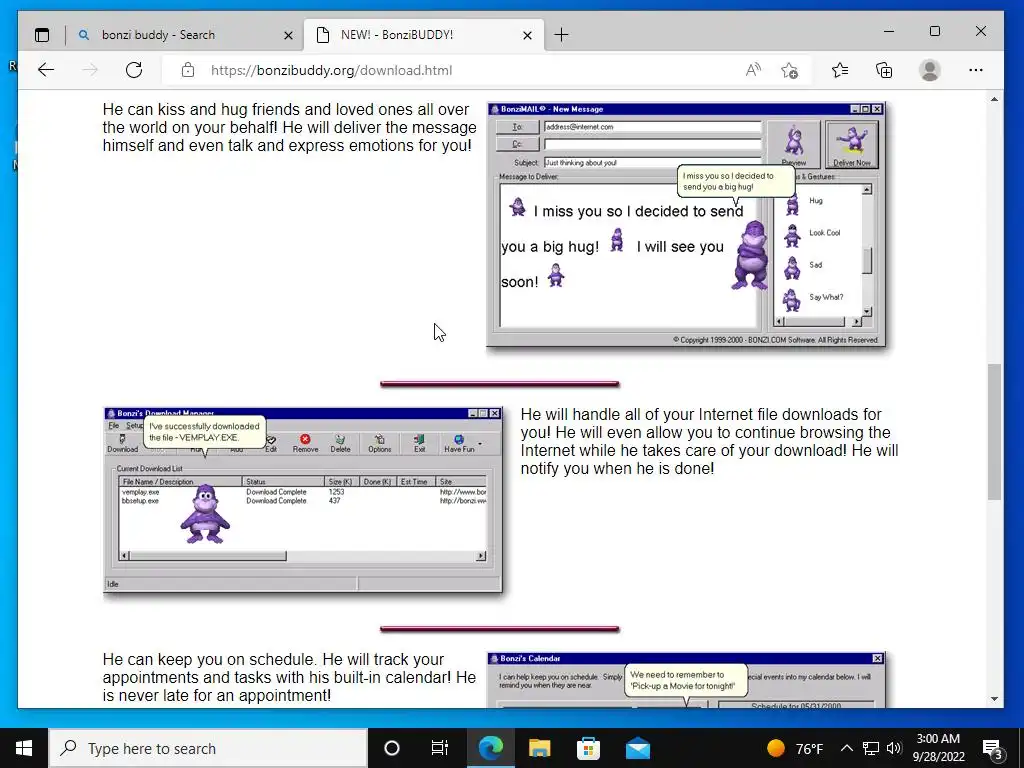Screen dimensions: 1024x768
Task: Open the notification center icon
Action: coord(993,749)
